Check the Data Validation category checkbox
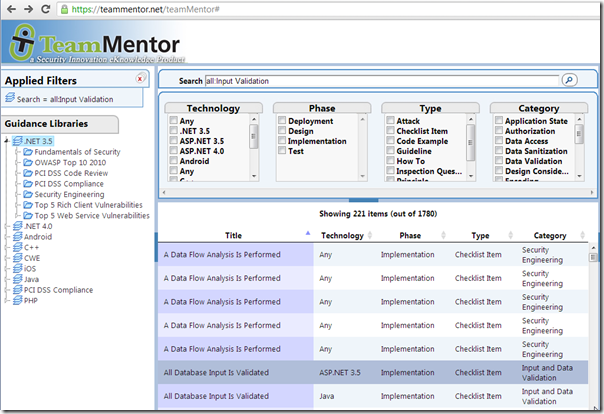Image resolution: width=604 pixels, height=414 pixels. pos(499,161)
